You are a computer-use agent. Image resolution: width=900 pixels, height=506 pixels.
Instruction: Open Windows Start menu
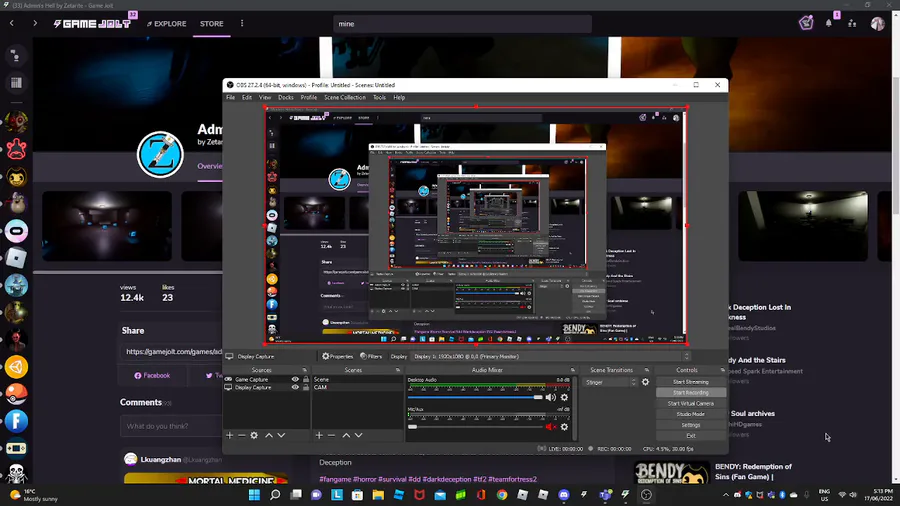point(254,495)
